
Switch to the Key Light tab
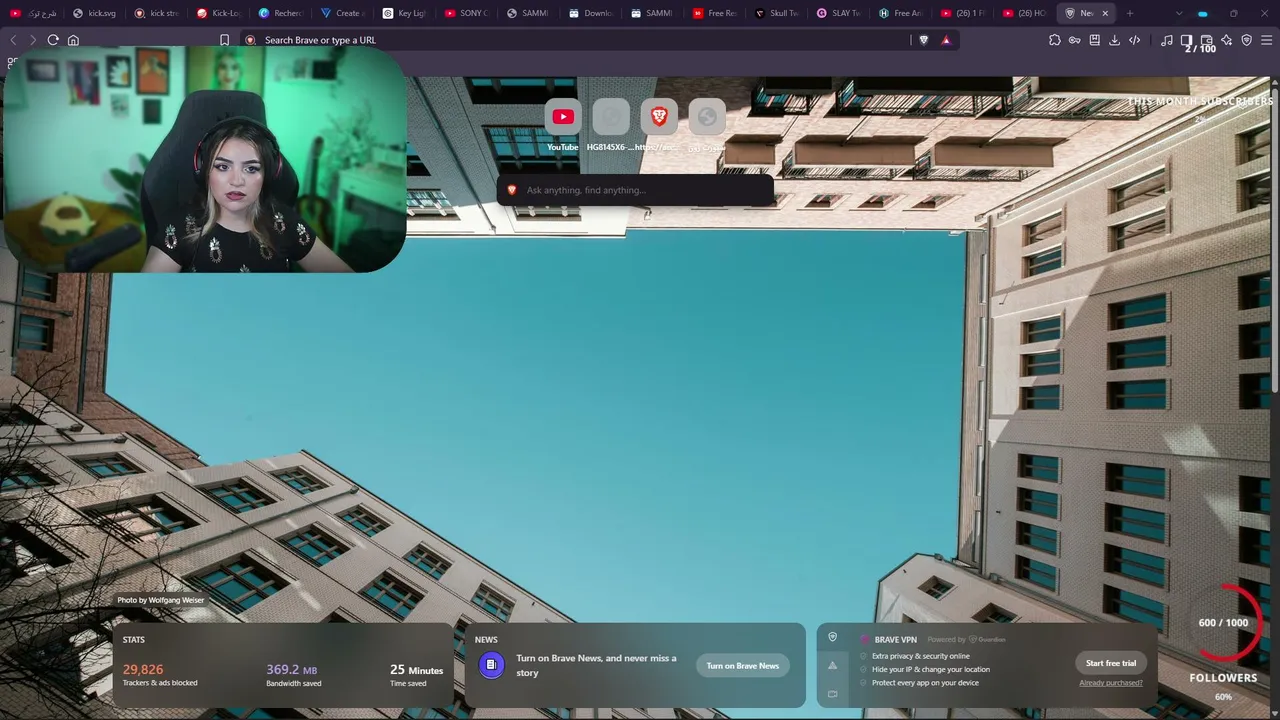404,13
